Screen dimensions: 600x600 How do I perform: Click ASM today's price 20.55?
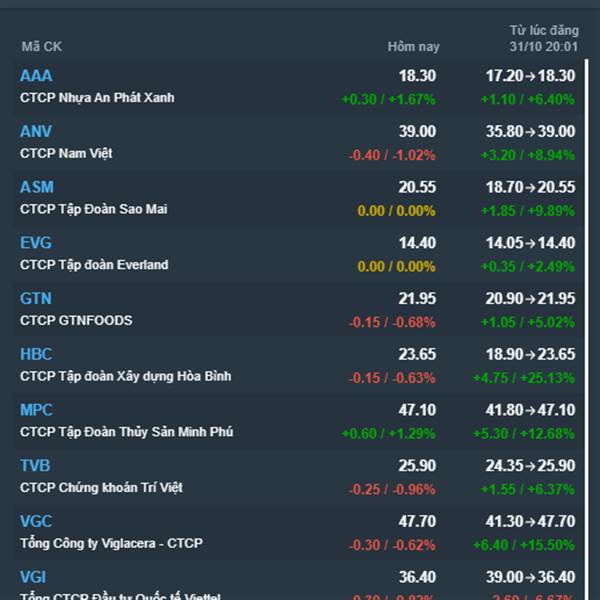coord(417,187)
